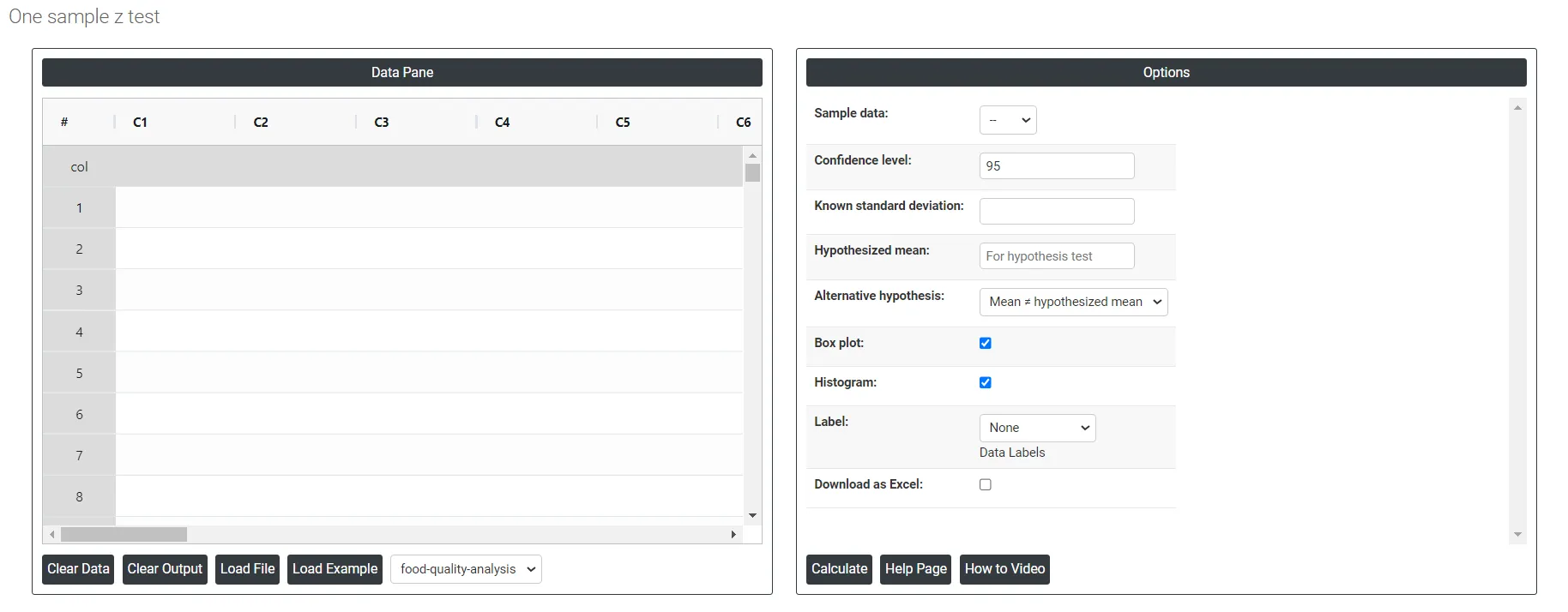Viewport: 1568px width, 612px height.
Task: Click the data grid vertical scrollbar thumb
Action: click(x=752, y=173)
